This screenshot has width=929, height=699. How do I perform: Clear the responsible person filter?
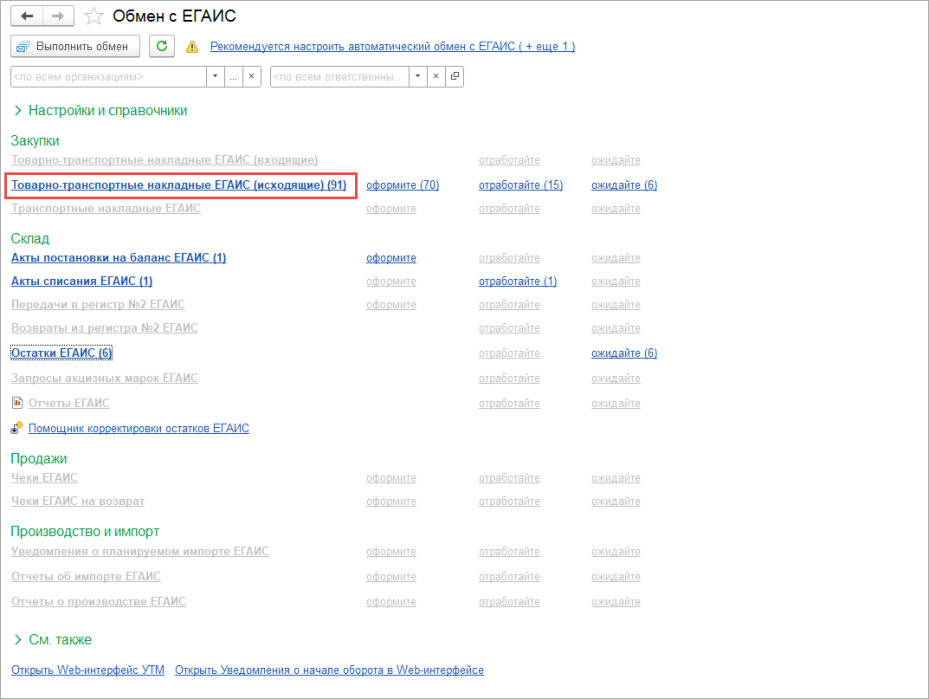point(436,76)
